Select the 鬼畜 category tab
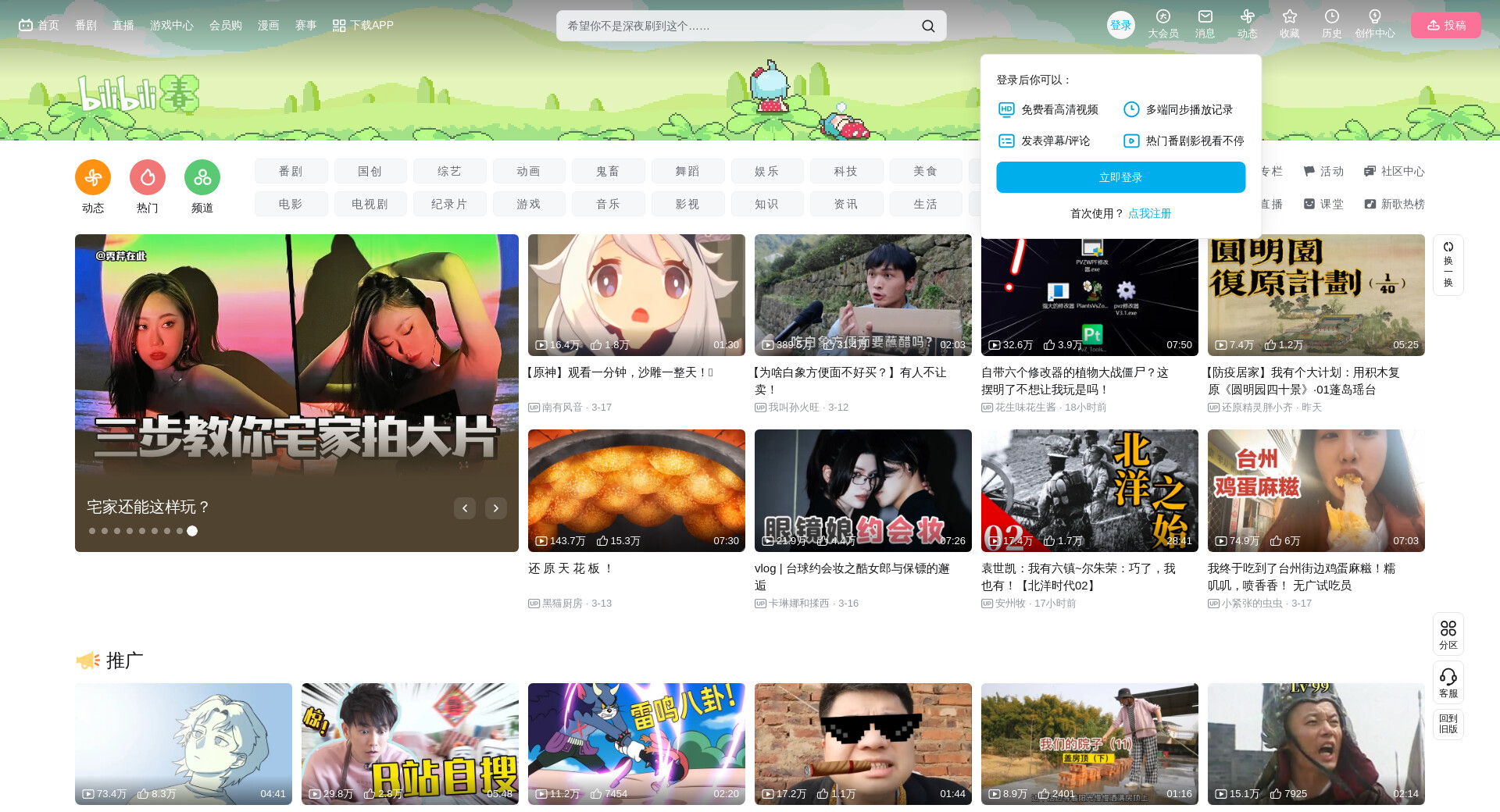 pos(608,171)
